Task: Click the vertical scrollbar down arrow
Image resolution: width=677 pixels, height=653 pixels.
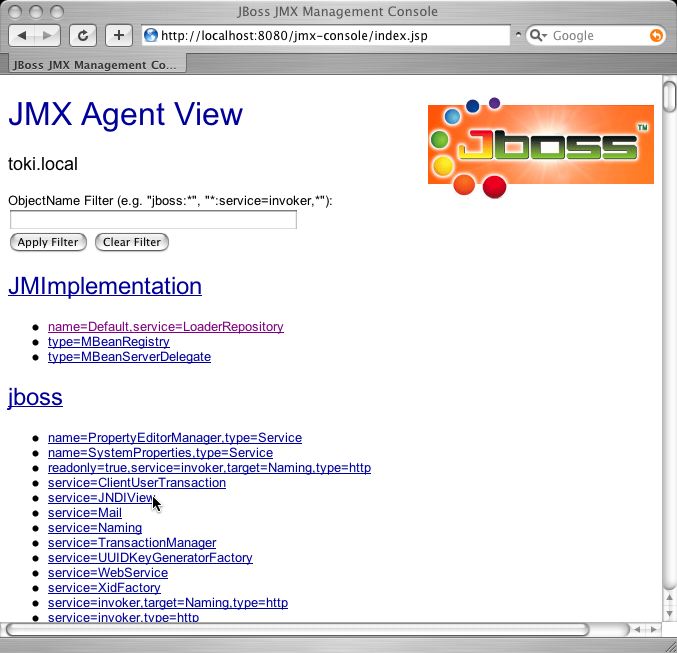Action: [669, 614]
